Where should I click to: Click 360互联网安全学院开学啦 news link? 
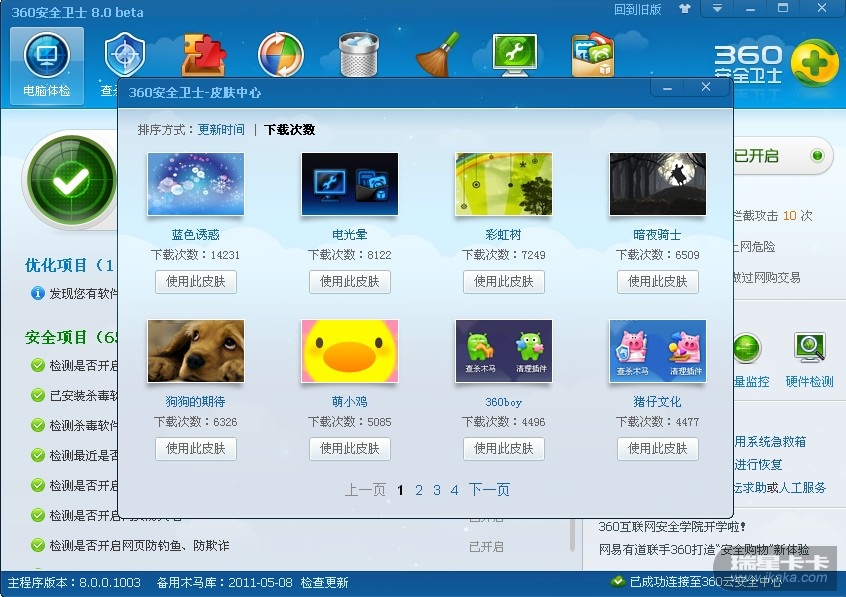pyautogui.click(x=672, y=526)
